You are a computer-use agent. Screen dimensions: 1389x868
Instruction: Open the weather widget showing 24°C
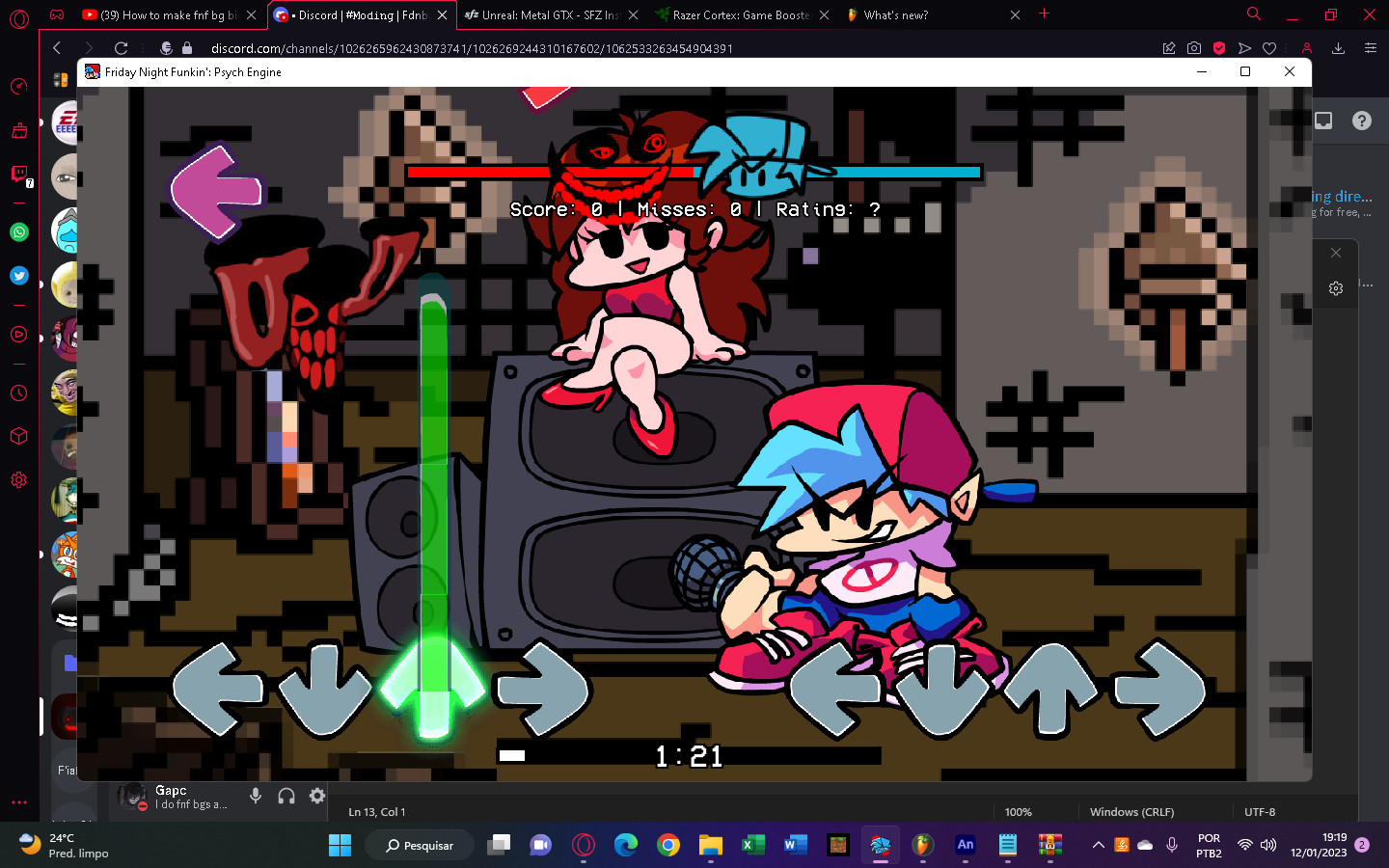[64, 845]
